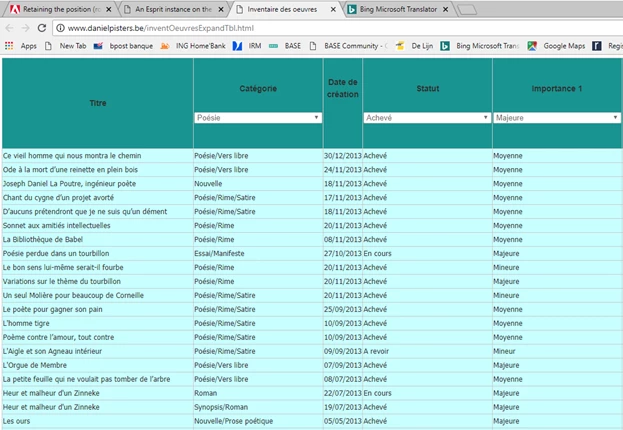Screen dimensions: 623x430
Task: Open the Catégorie filter dropdown showing Poésie
Action: [258, 118]
